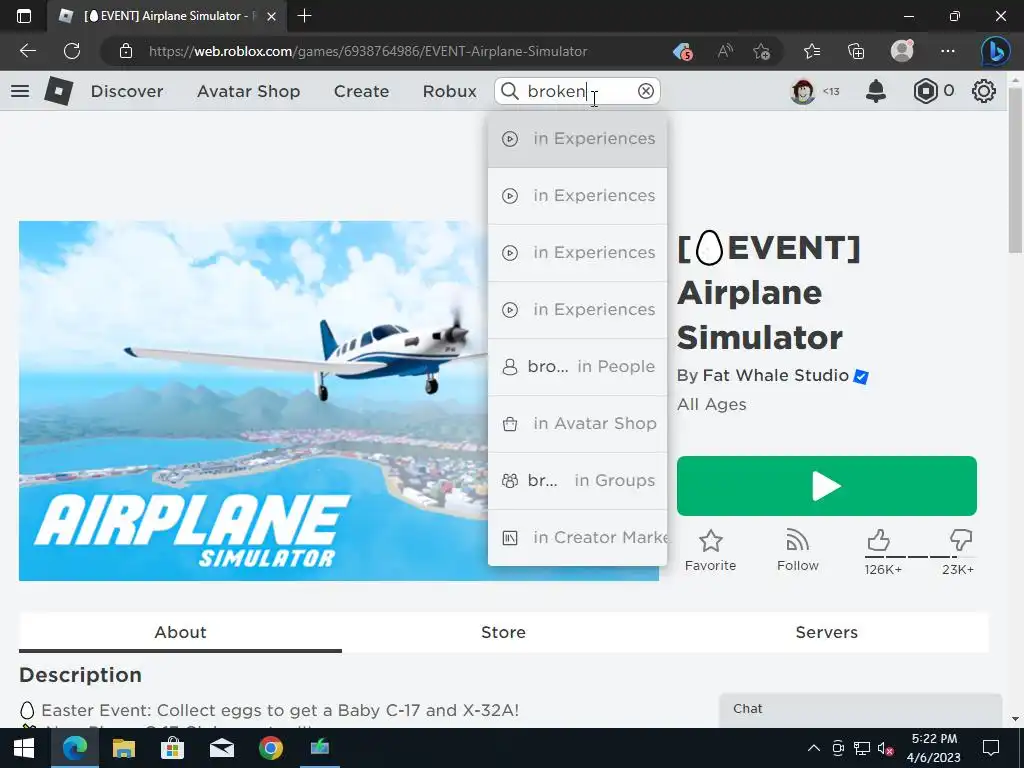The height and width of the screenshot is (768, 1024).
Task: Open the Chat panel
Action: click(860, 710)
